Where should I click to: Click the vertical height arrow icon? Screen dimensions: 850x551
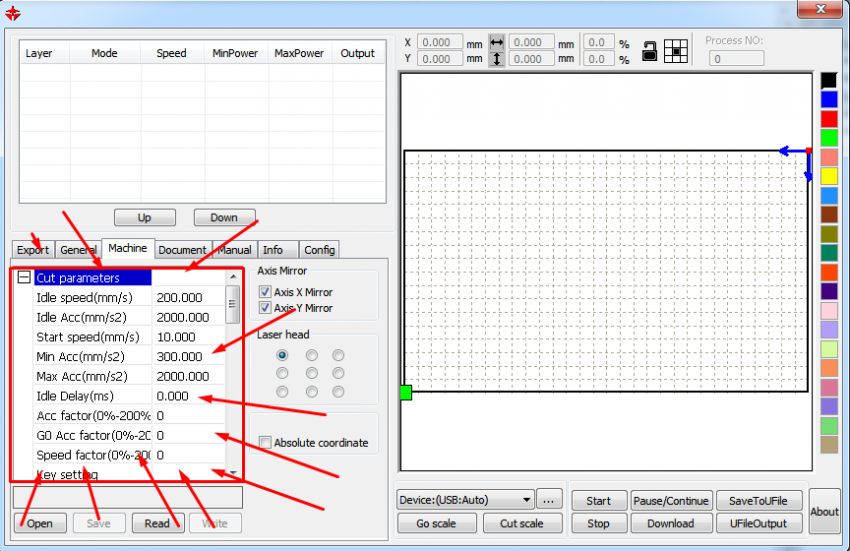pyautogui.click(x=497, y=60)
